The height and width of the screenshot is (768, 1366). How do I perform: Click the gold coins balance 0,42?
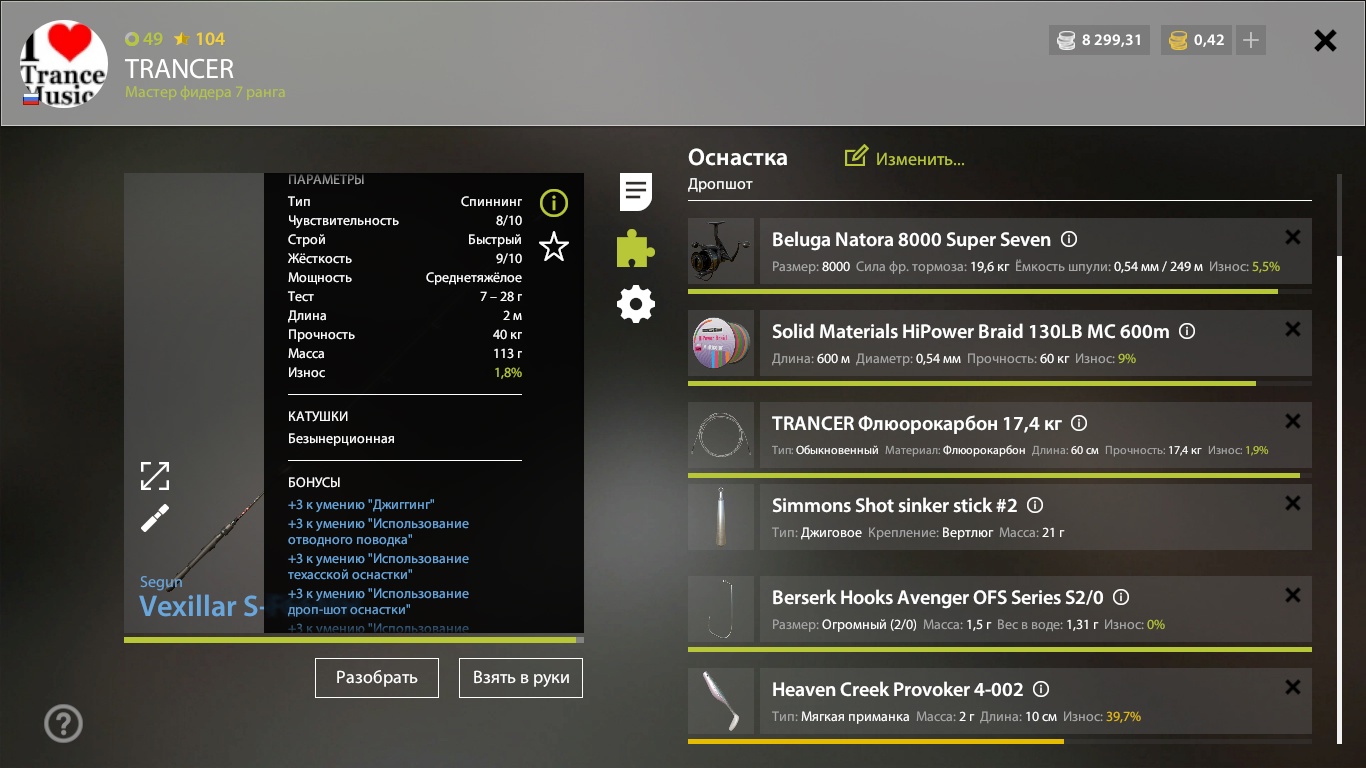click(1197, 41)
